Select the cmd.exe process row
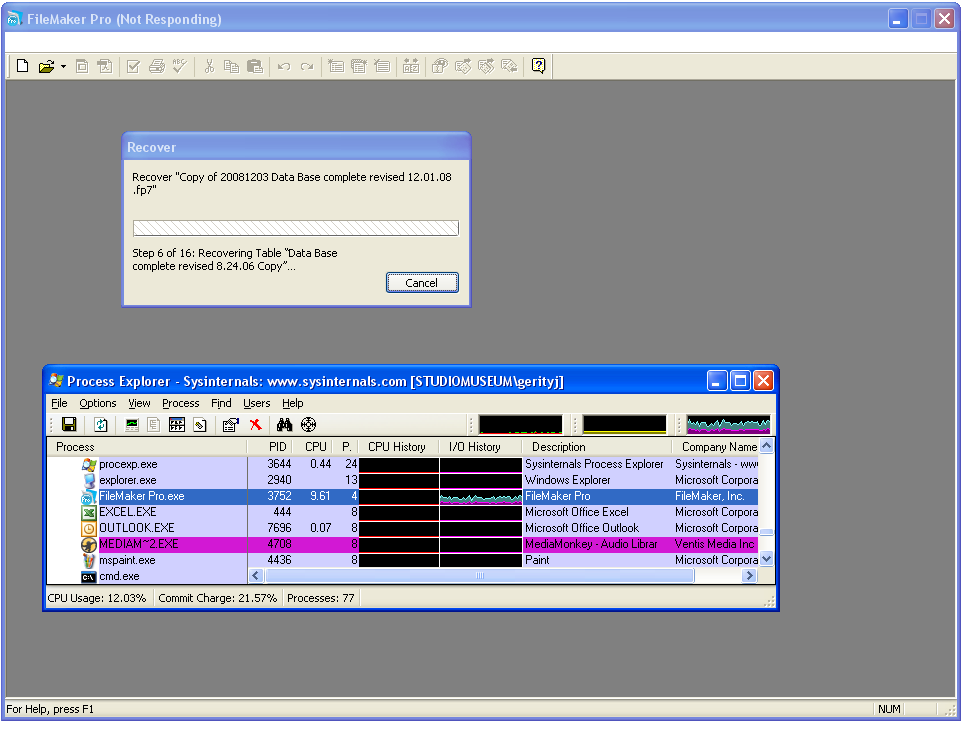This screenshot has height=729, width=969. coord(147,576)
